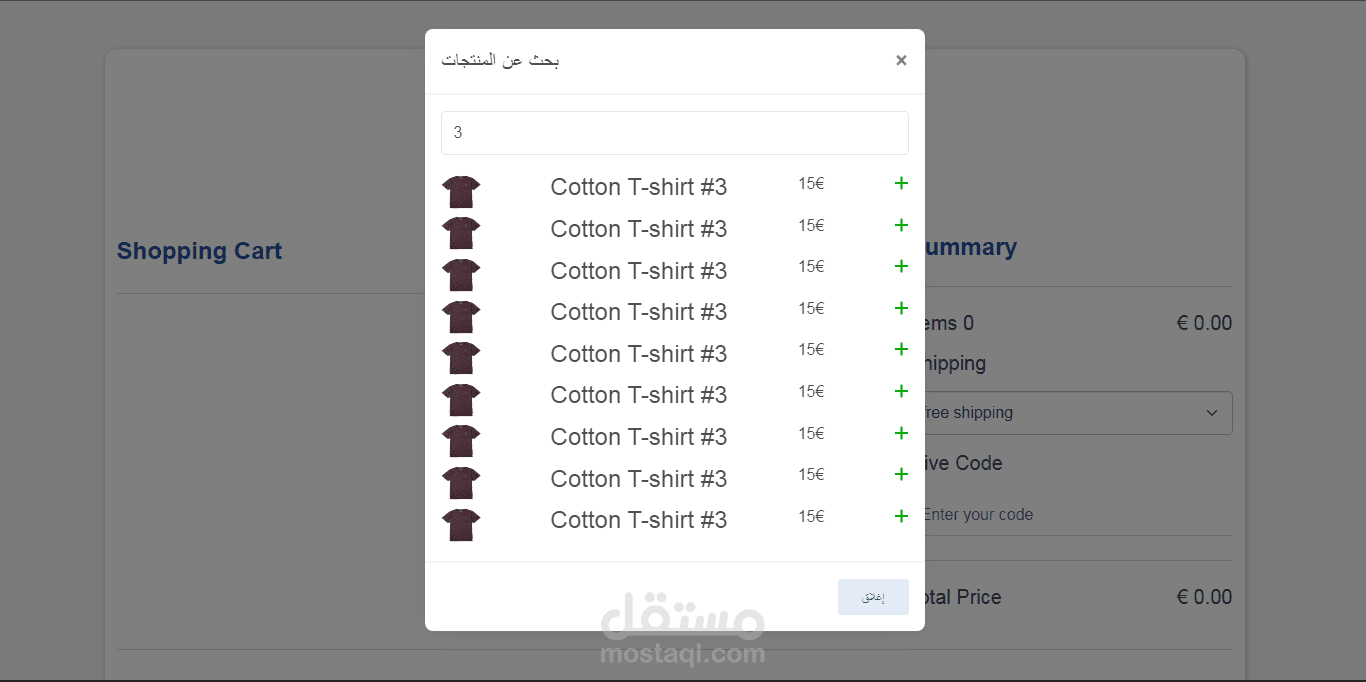
Task: Add the fifth Cotton T-shirt using the plus icon
Action: pyautogui.click(x=901, y=349)
